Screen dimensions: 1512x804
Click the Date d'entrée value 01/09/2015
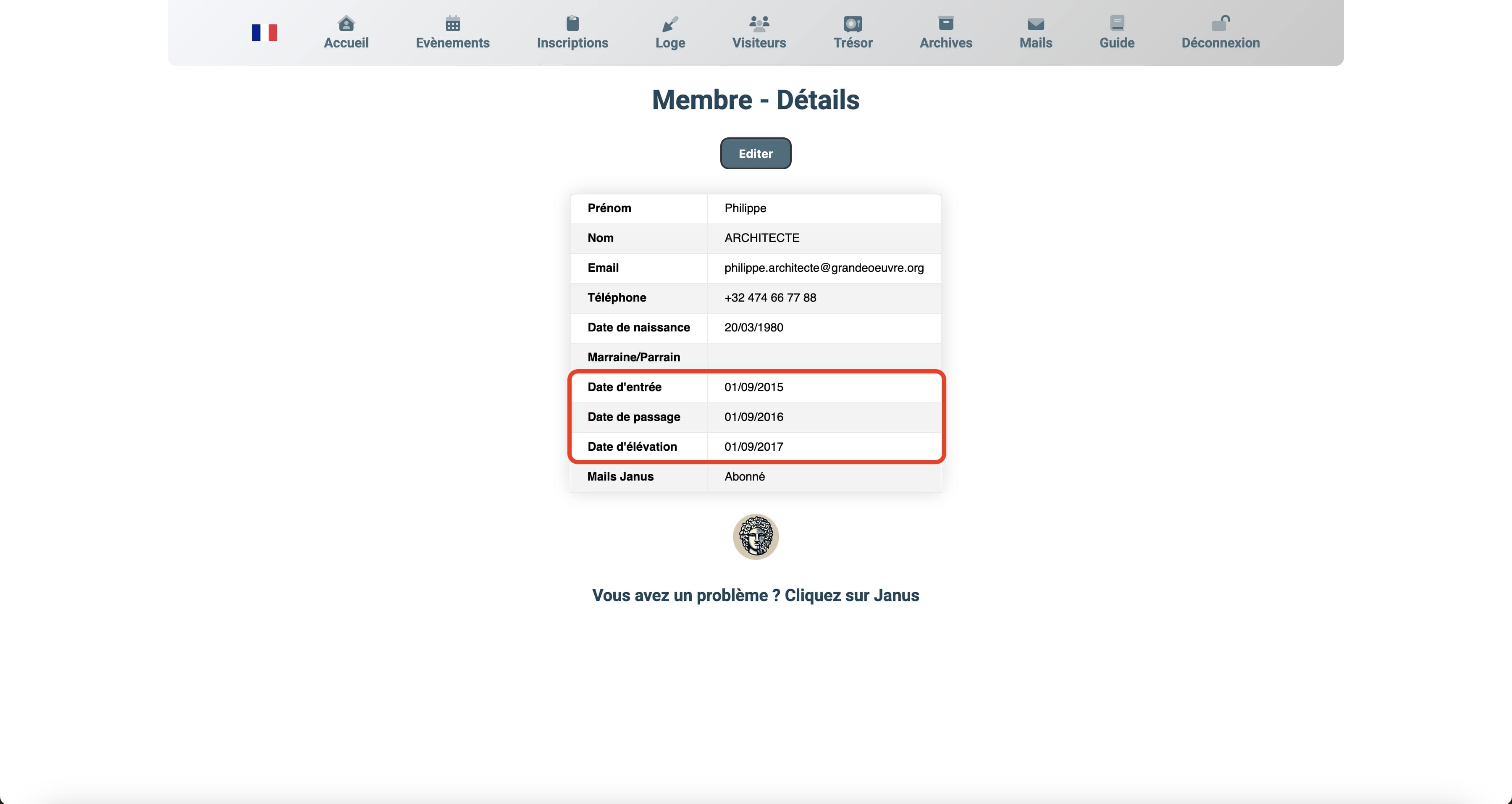click(753, 387)
